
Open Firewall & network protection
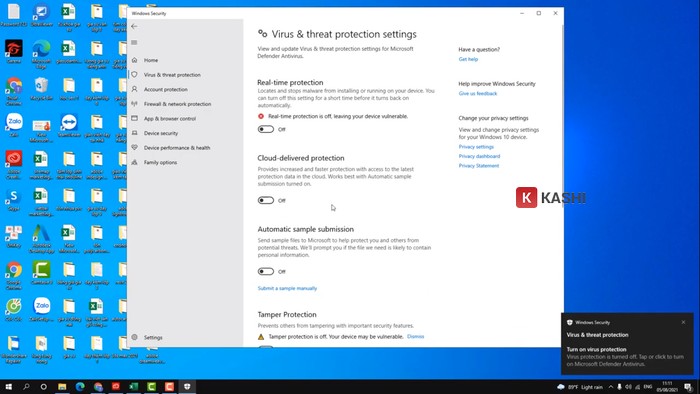coord(177,104)
